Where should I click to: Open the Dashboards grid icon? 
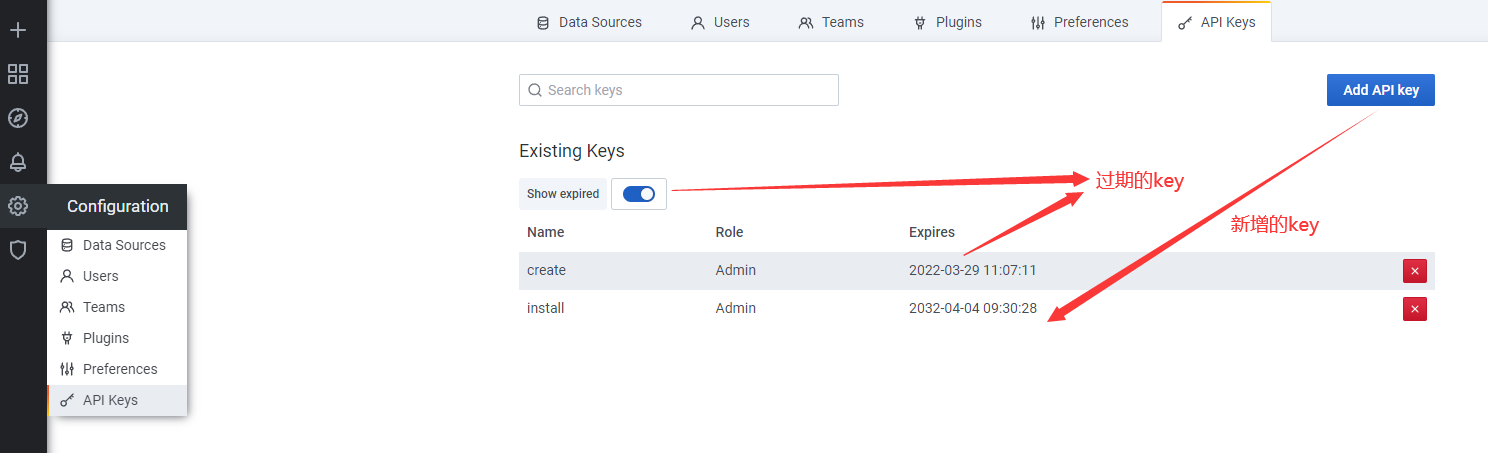(x=18, y=74)
